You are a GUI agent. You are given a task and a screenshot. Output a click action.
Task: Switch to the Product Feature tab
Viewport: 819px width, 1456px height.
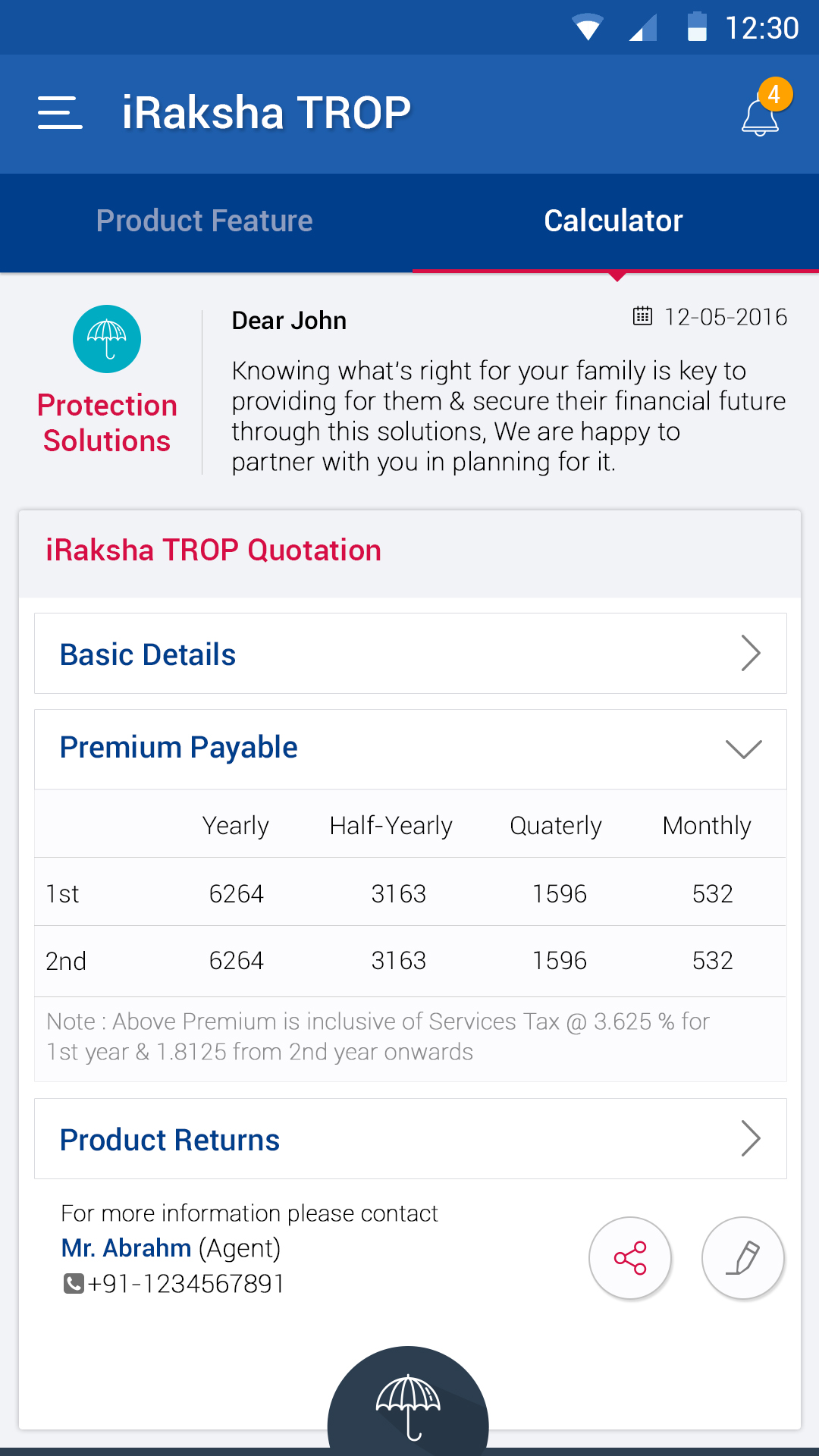(x=205, y=221)
